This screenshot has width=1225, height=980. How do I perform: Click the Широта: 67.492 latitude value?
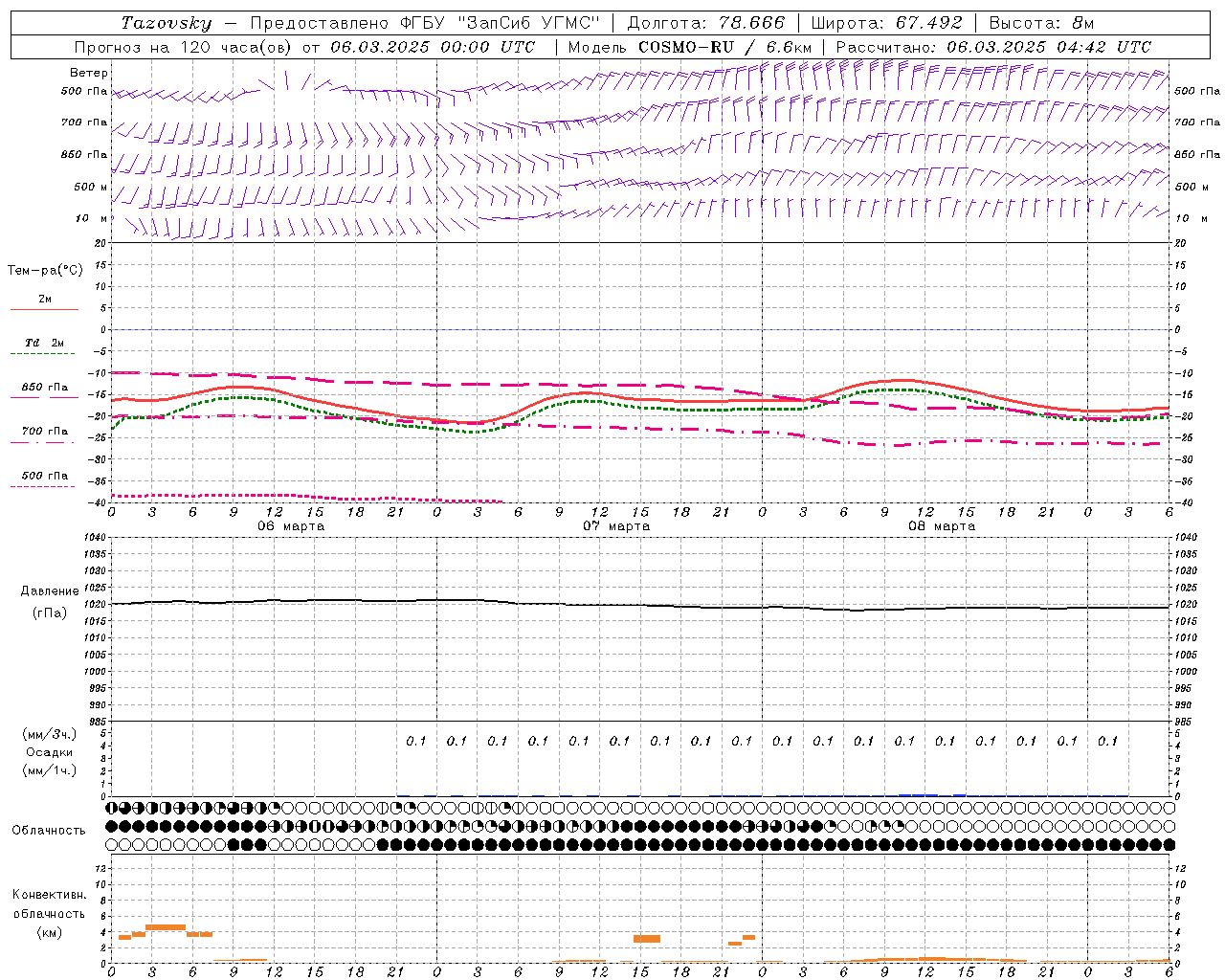point(886,23)
